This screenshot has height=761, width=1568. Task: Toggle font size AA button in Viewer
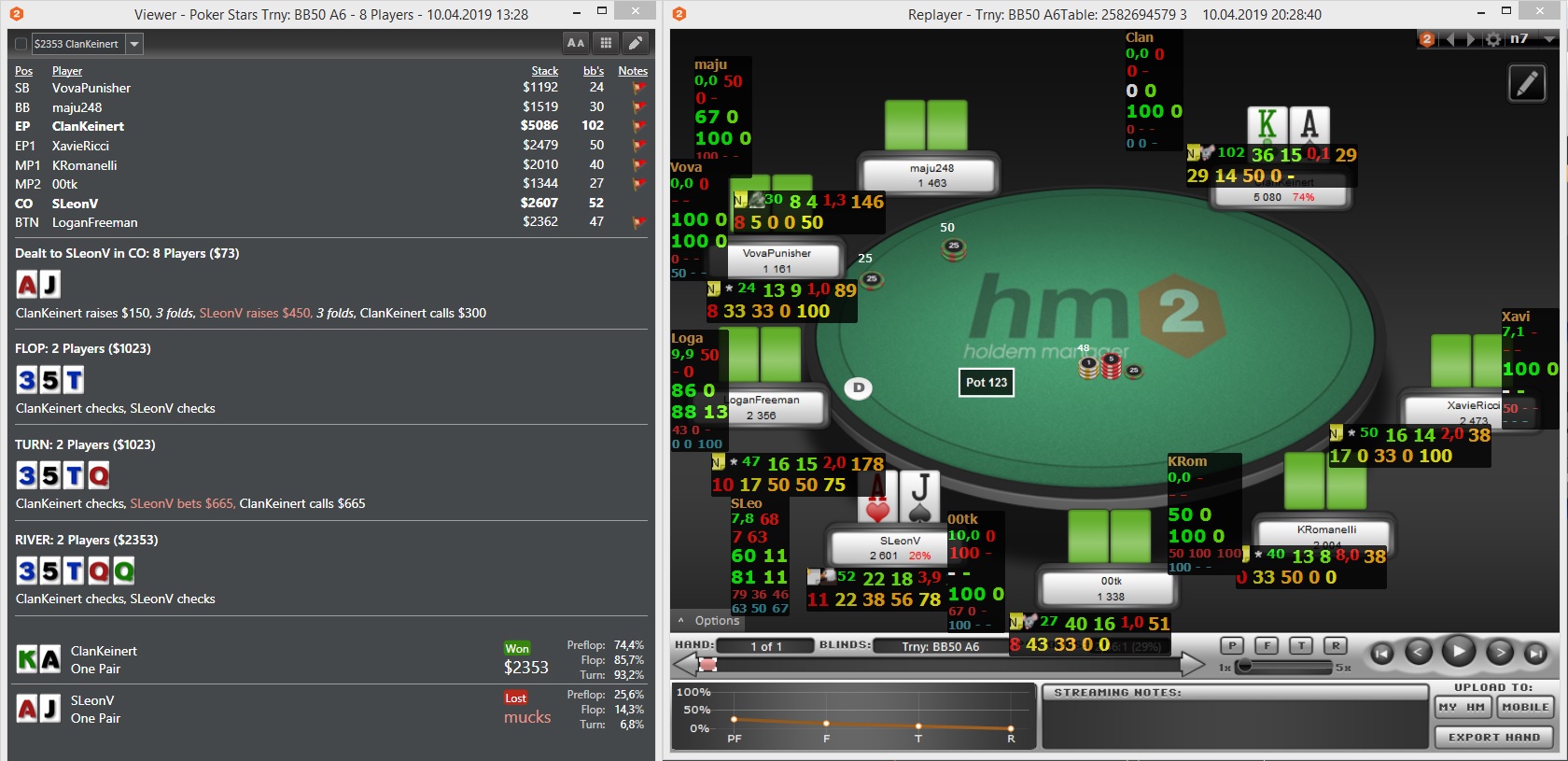tap(576, 43)
